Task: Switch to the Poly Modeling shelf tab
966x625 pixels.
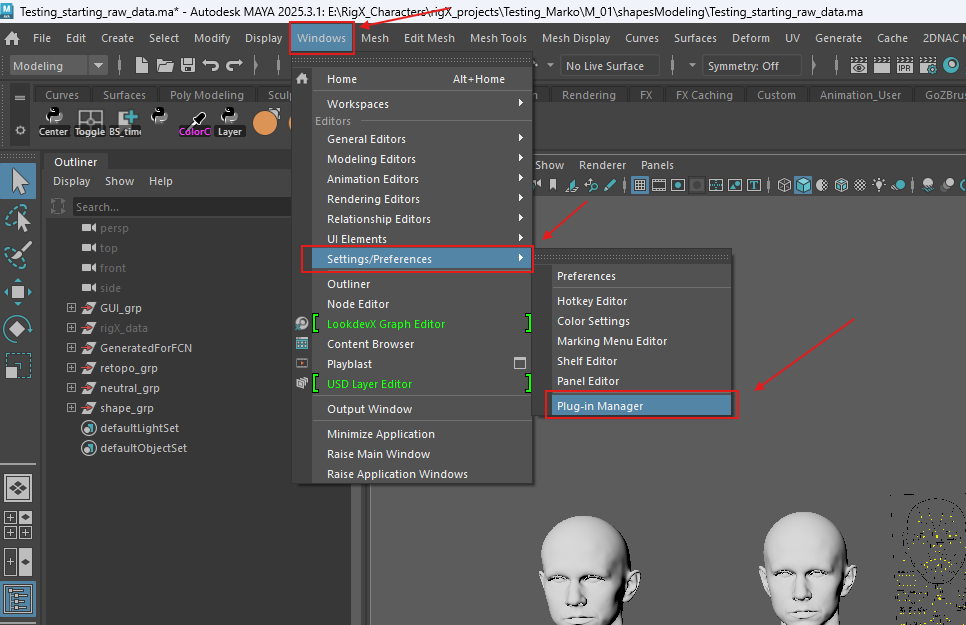Action: pyautogui.click(x=206, y=95)
